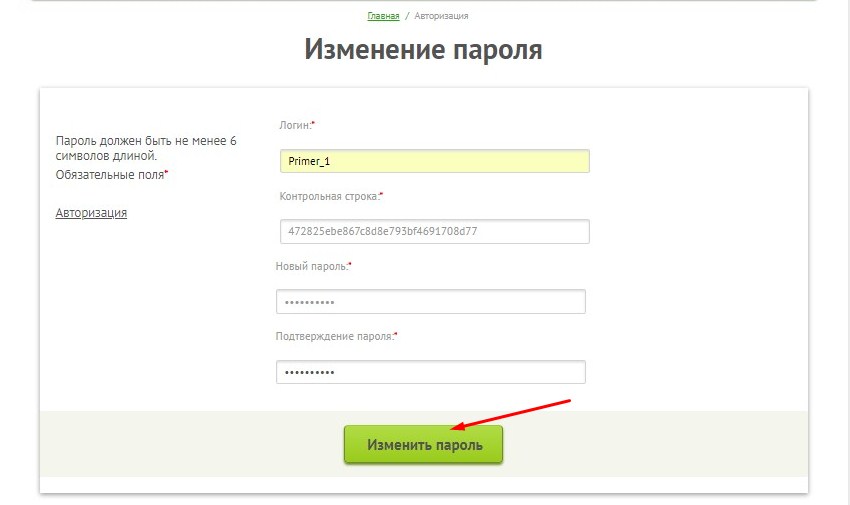The height and width of the screenshot is (505, 850).
Task: Click the Изменение пароля page heading
Action: point(423,50)
